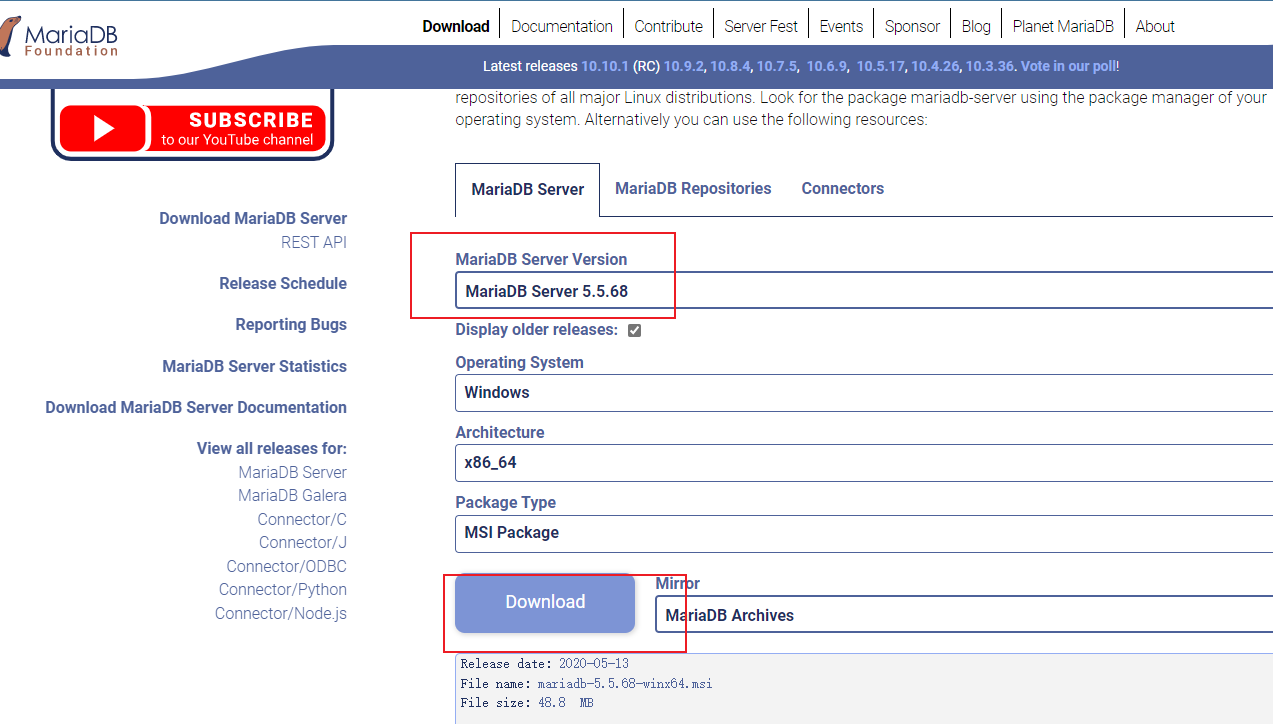Screen dimensions: 1273x724
Task: Switch to the MariaDB Repositories tab
Action: pos(693,188)
